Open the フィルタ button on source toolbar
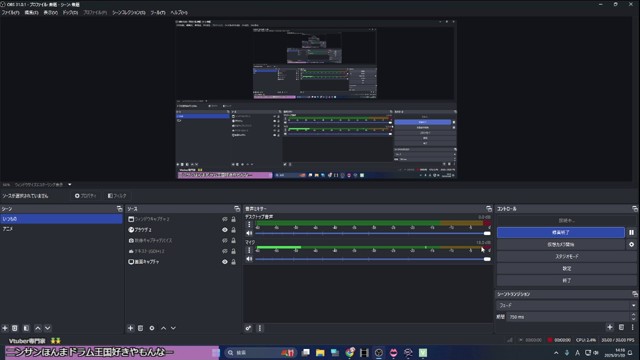Screen dimensions: 640x360 pyautogui.click(x=117, y=196)
